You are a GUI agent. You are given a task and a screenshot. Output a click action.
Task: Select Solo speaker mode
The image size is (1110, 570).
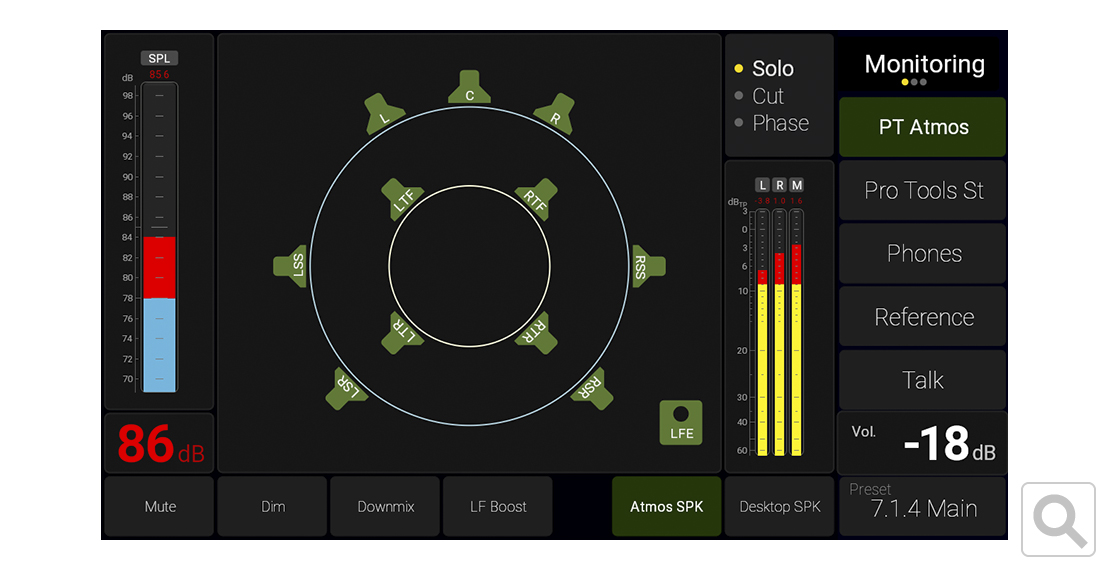pos(772,69)
